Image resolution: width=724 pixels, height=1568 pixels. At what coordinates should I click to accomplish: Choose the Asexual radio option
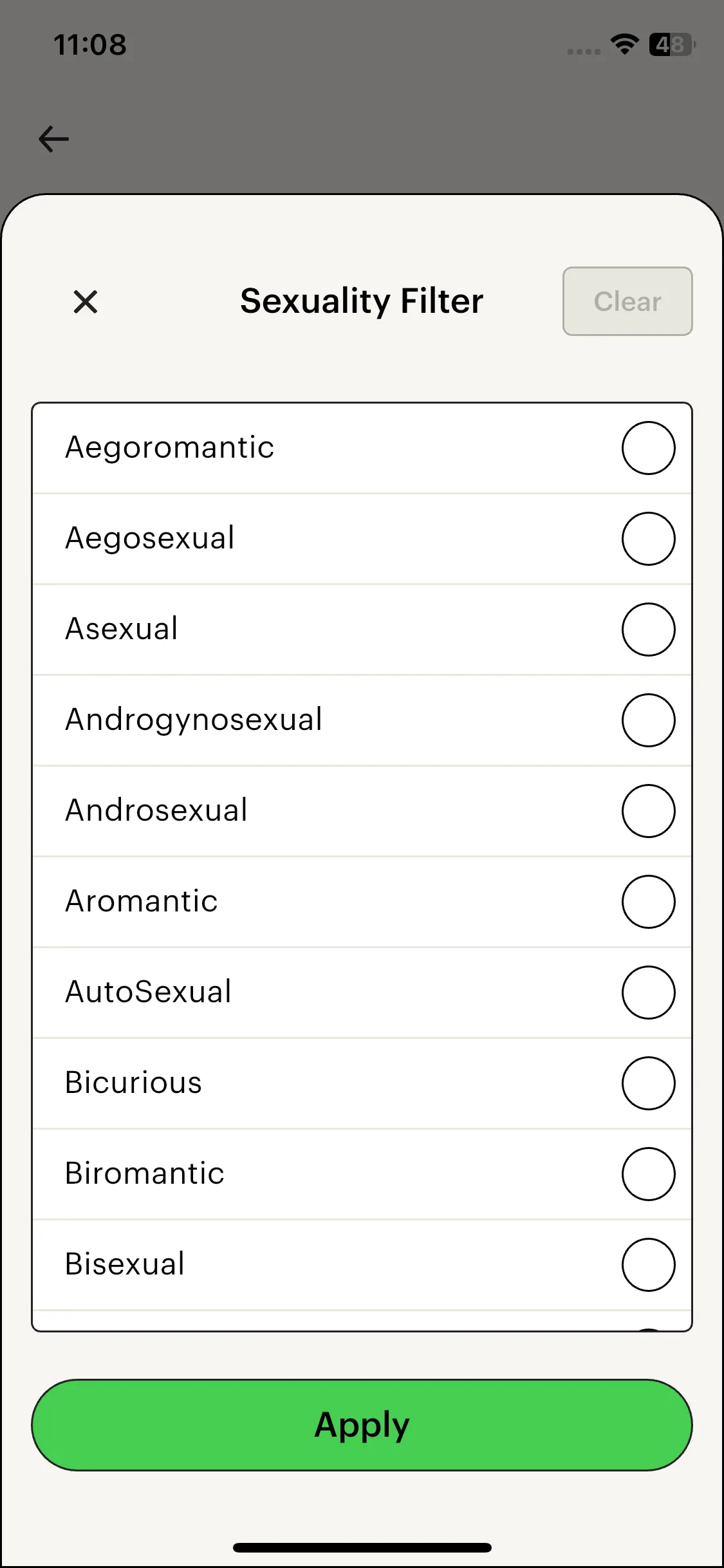(648, 630)
